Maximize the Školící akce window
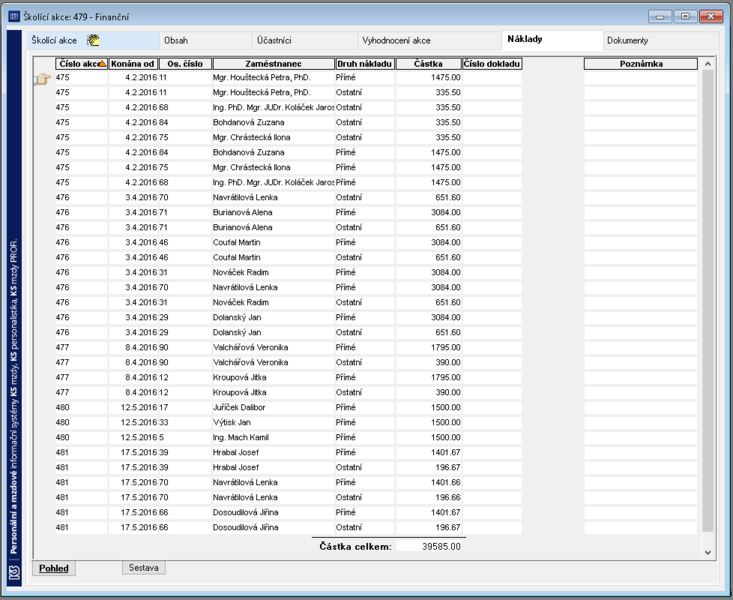Viewport: 733px width, 600px height. (685, 16)
